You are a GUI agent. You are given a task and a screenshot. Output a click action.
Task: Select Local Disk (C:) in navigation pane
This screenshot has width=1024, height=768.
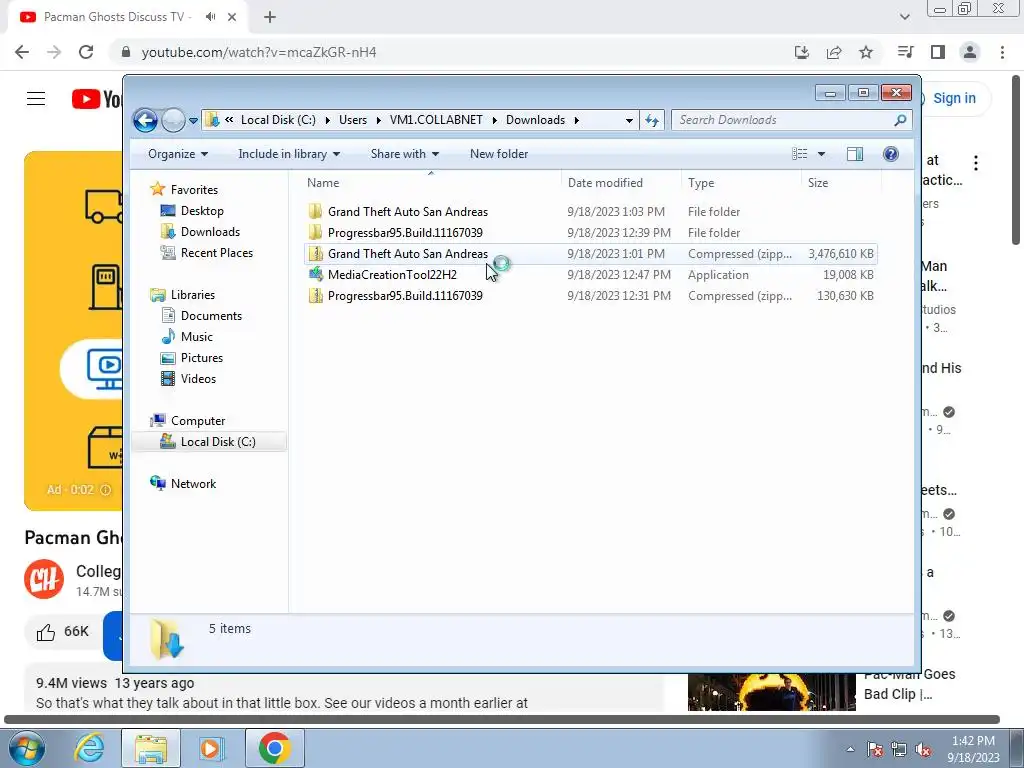209,441
